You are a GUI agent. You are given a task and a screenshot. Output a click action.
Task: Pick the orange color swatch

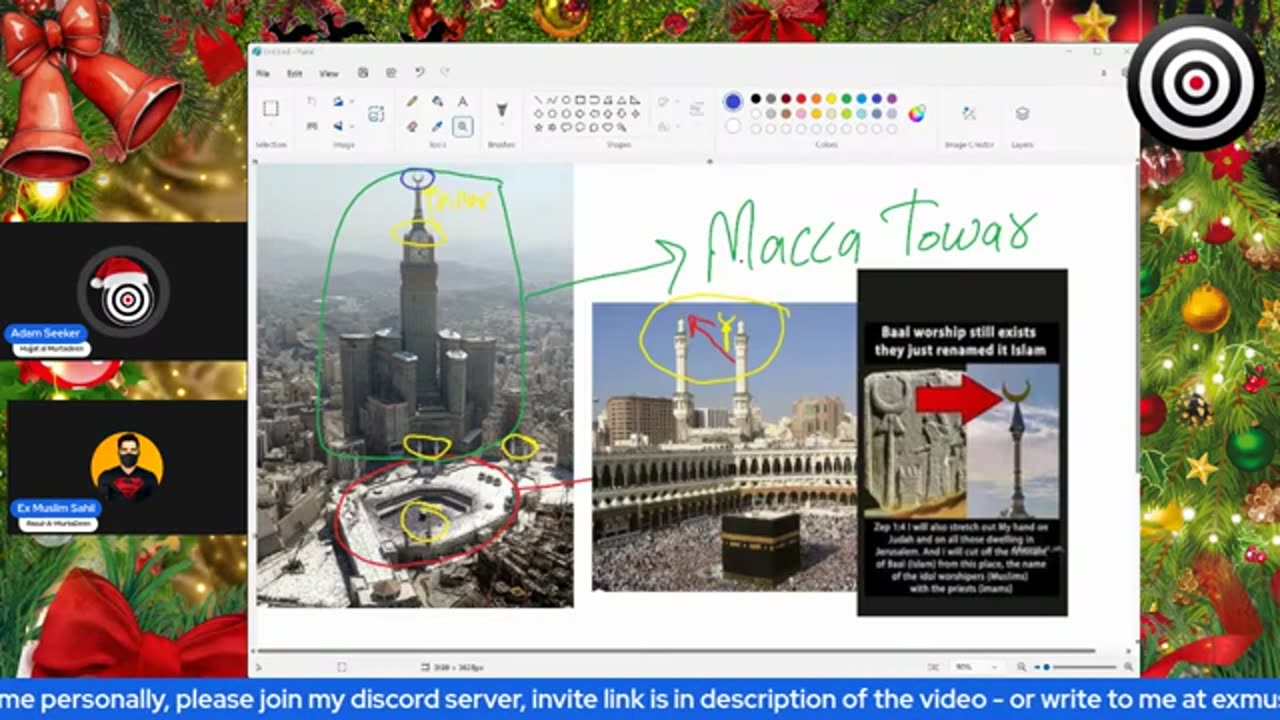816,99
